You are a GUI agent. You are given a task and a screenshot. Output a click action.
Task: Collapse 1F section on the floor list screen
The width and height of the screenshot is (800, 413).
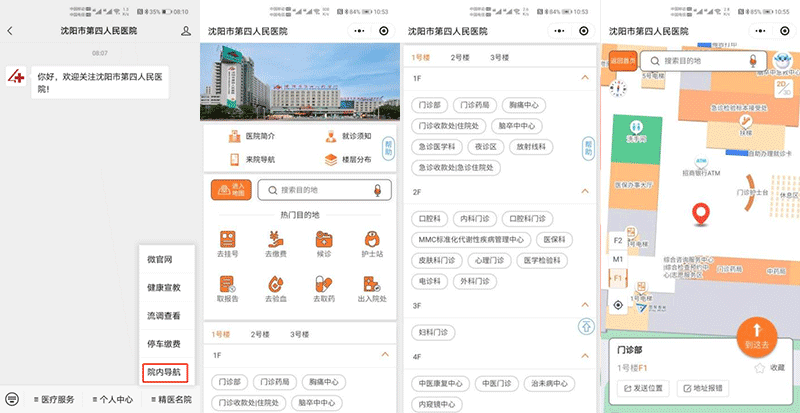pyautogui.click(x=585, y=78)
